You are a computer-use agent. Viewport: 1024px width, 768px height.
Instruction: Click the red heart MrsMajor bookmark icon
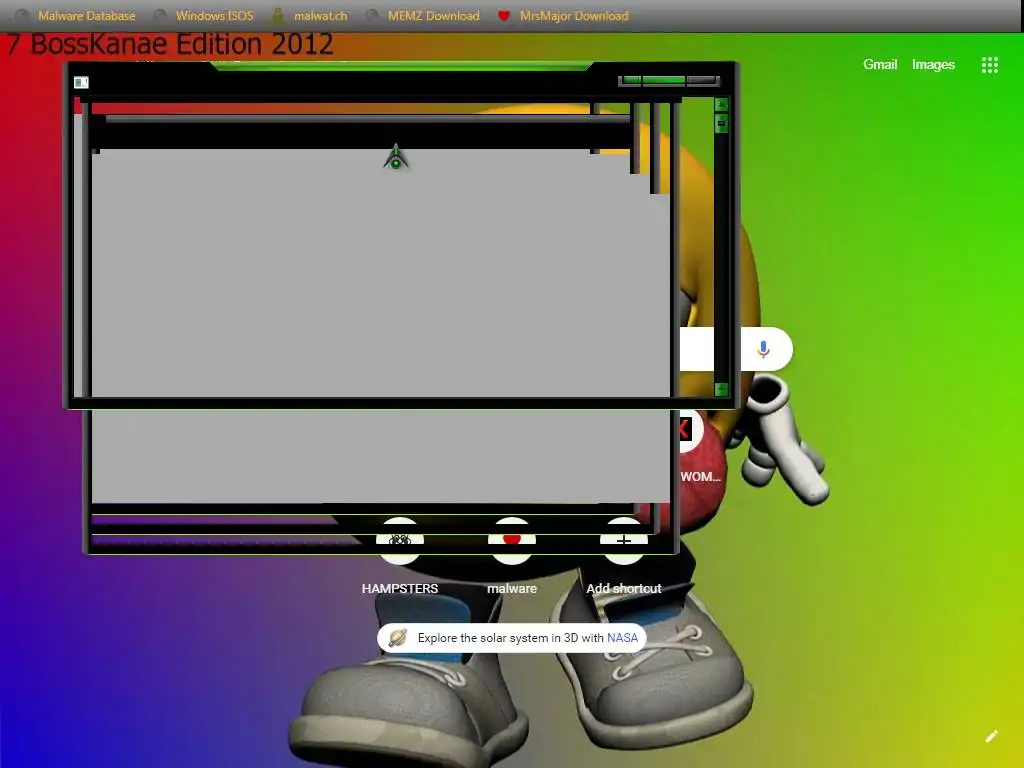click(x=504, y=16)
